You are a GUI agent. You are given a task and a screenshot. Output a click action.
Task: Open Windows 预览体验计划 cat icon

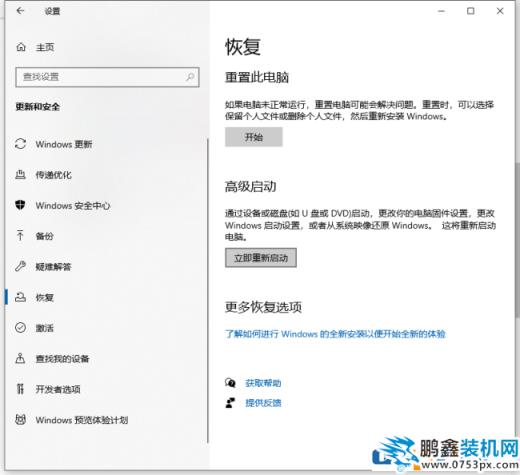(20, 419)
